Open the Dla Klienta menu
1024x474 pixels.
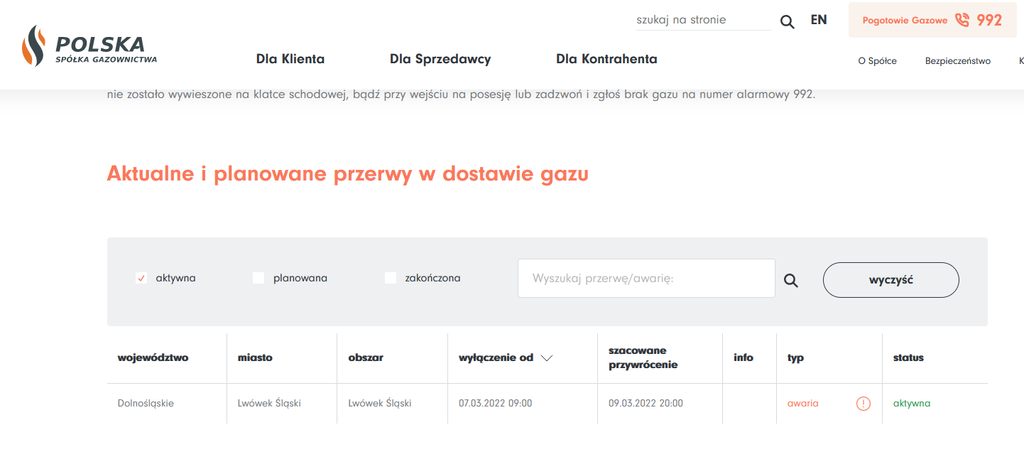(x=290, y=59)
